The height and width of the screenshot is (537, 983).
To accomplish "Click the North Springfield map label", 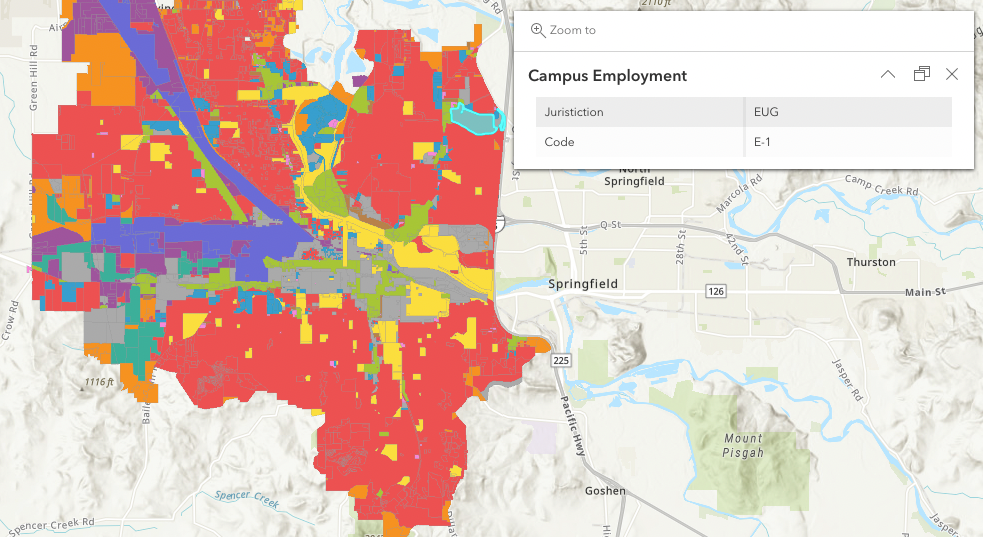I will pyautogui.click(x=634, y=176).
